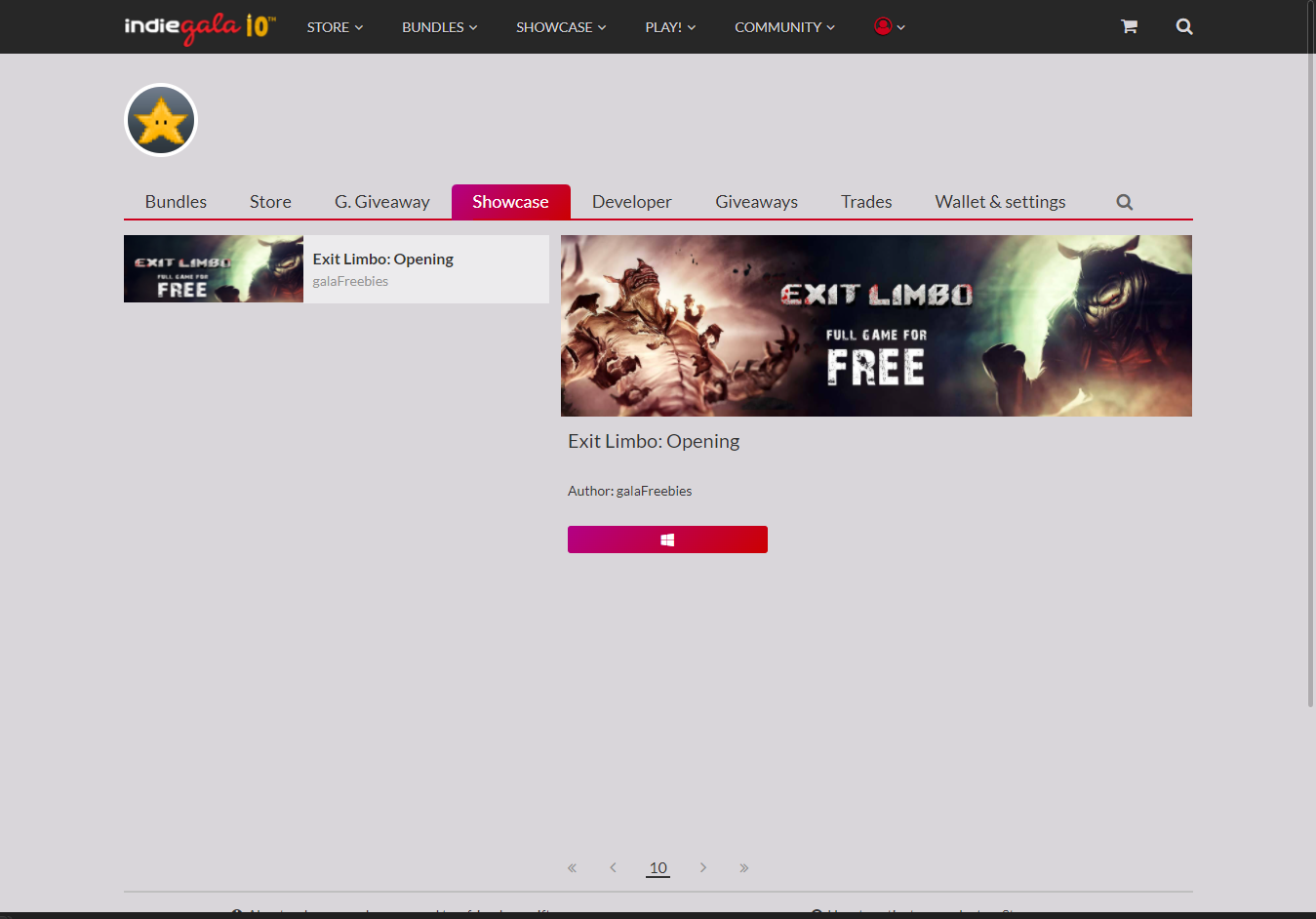
Task: Click the Exit Limbo: Opening heading
Action: (x=654, y=441)
